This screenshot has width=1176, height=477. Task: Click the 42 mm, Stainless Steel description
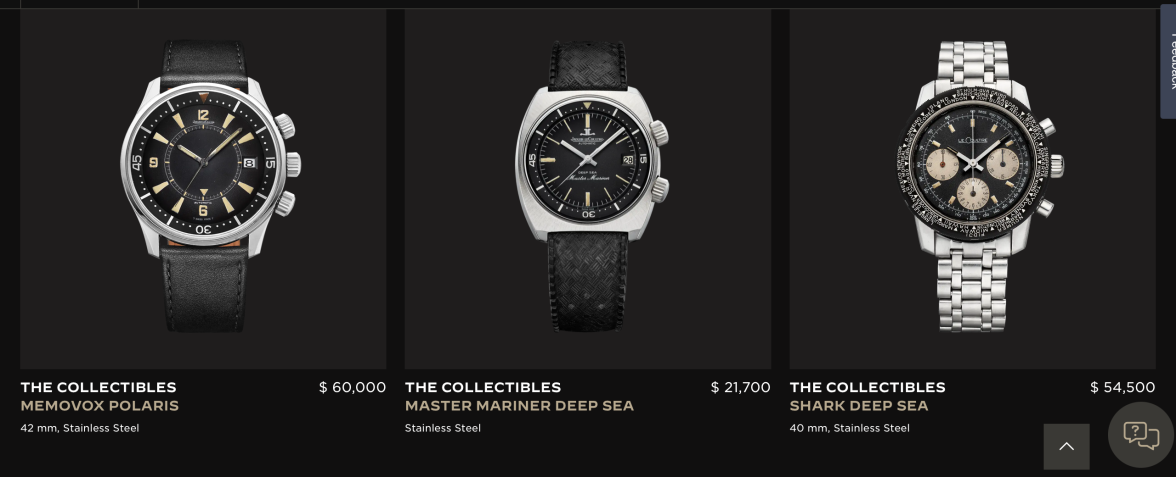(80, 428)
